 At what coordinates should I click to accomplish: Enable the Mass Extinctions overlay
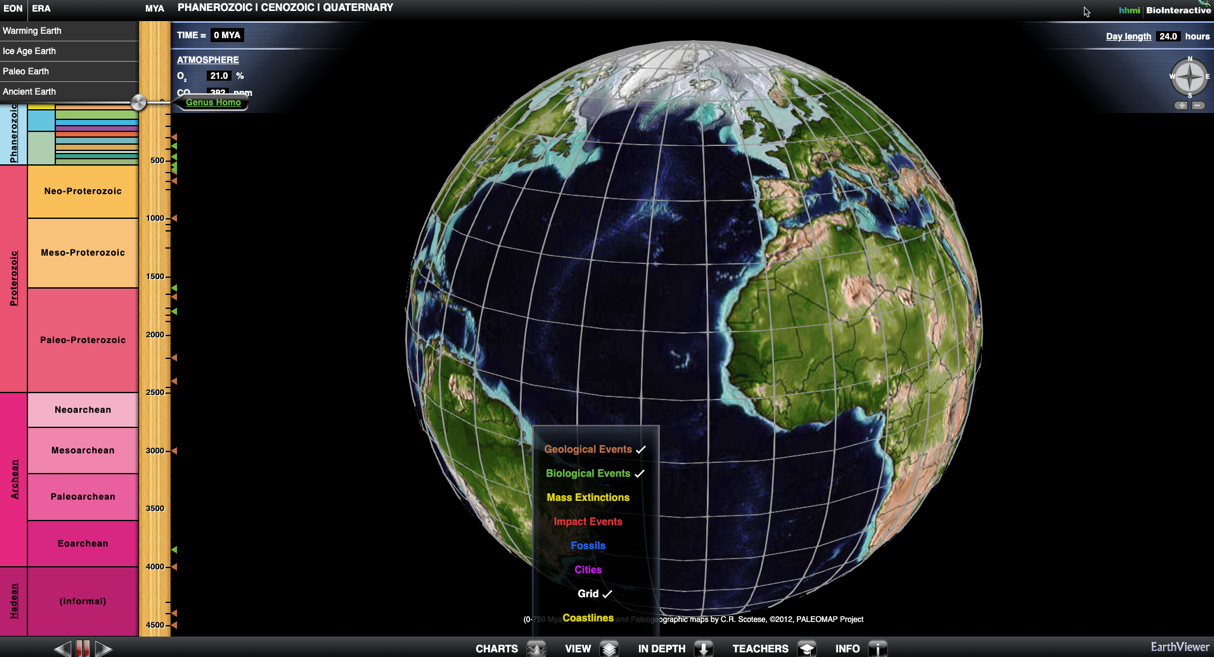588,497
